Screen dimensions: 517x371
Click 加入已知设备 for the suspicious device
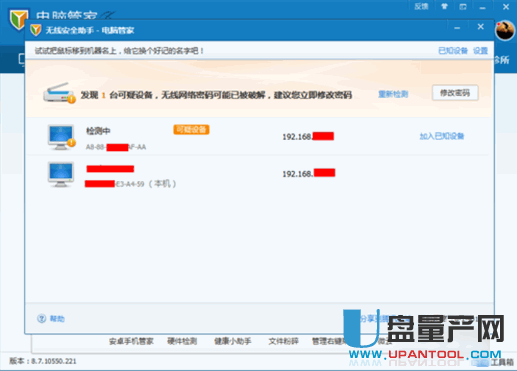442,136
